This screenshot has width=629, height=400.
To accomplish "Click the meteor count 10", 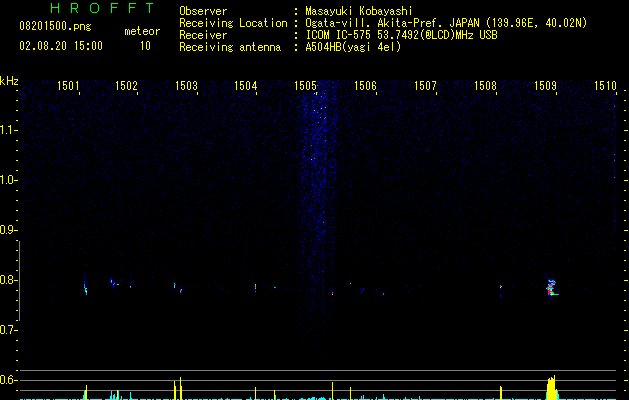I will tap(145, 46).
